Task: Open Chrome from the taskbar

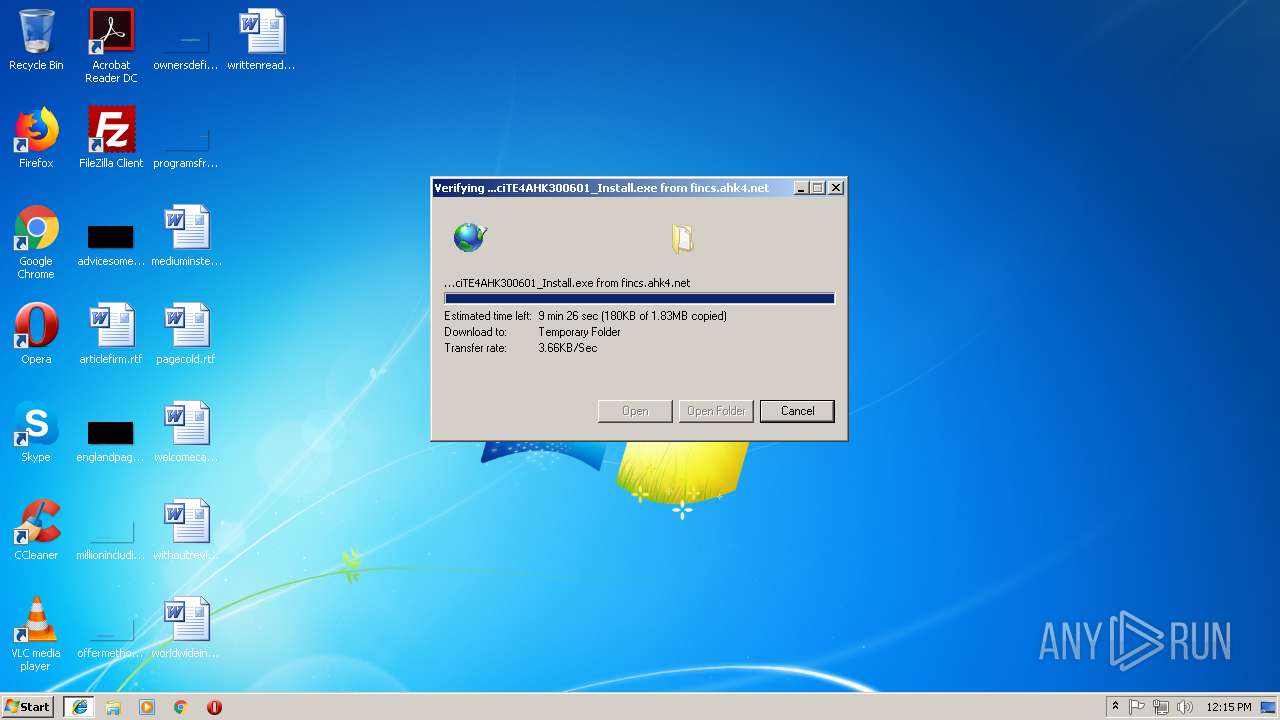Action: [180, 707]
